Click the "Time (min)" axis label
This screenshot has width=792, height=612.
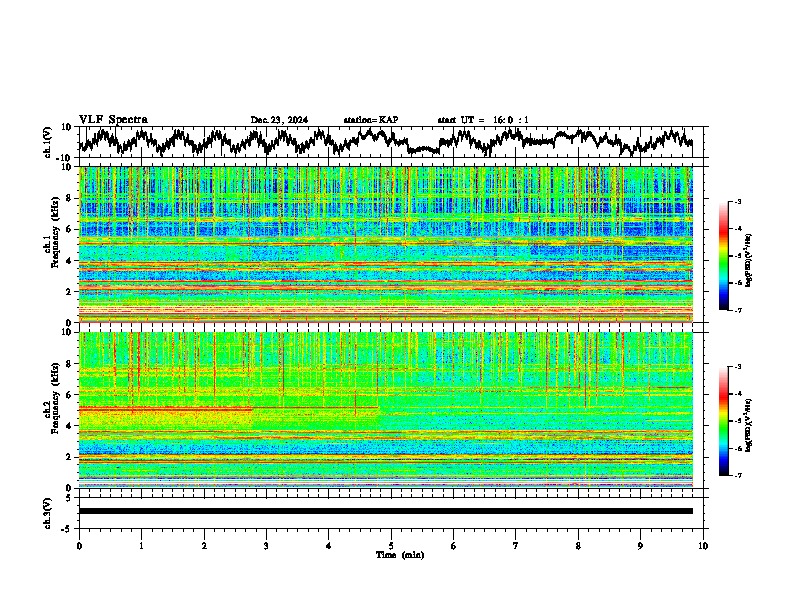[x=400, y=555]
